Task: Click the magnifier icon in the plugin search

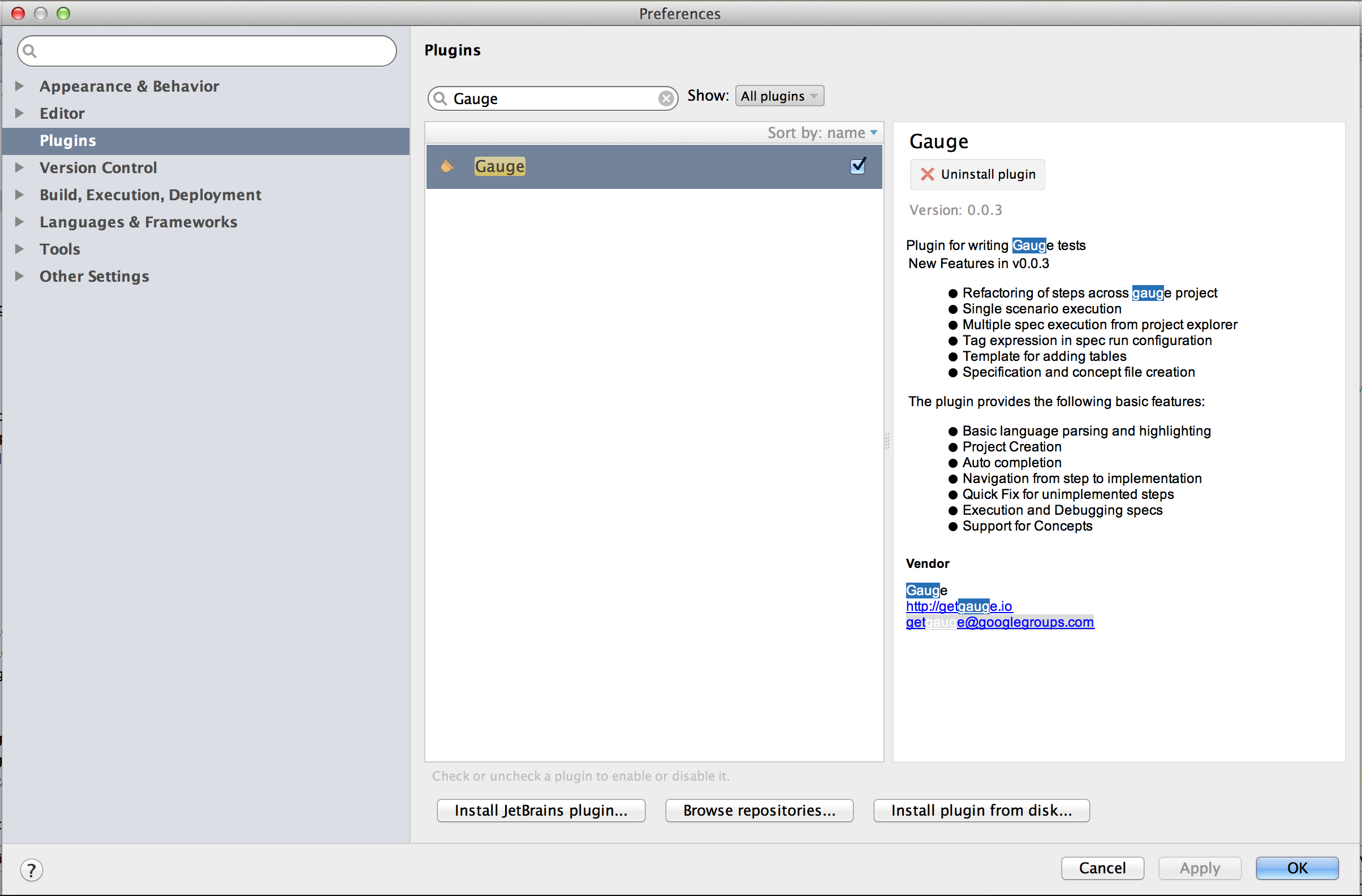Action: [440, 98]
